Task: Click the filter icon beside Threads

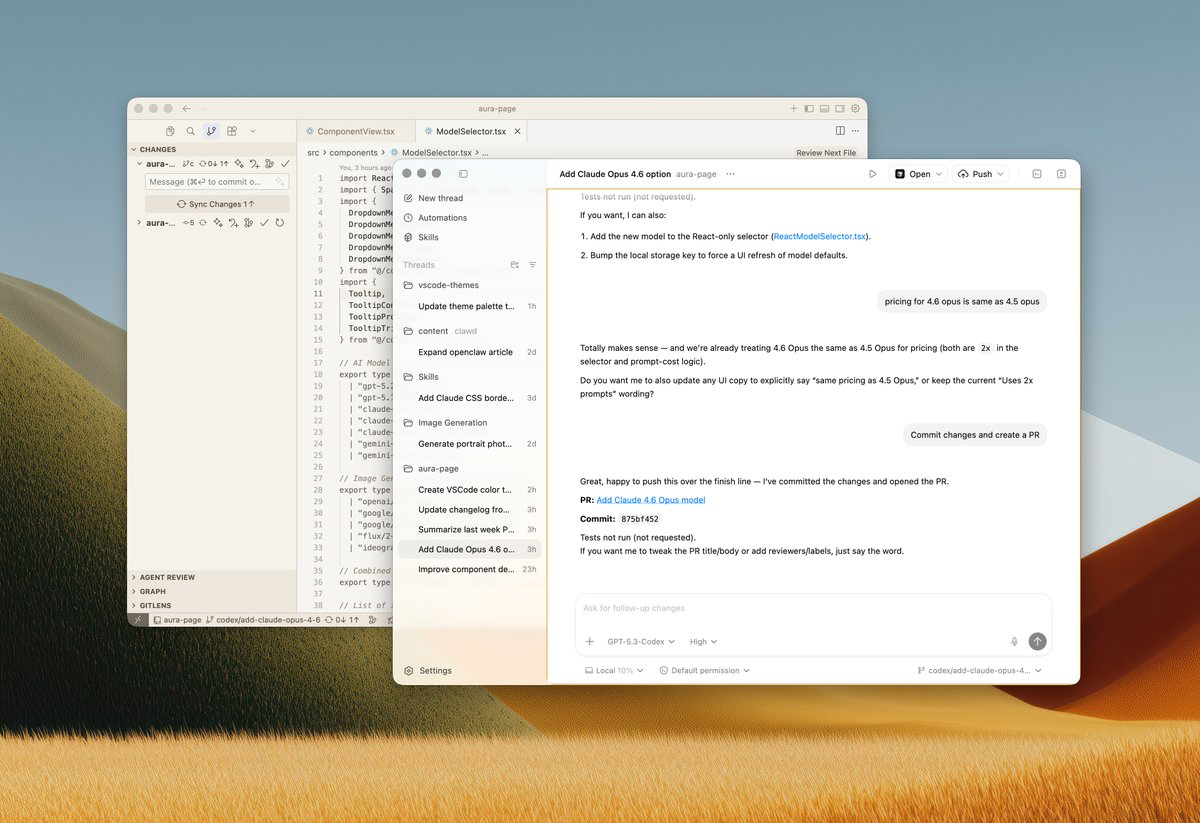Action: [533, 265]
